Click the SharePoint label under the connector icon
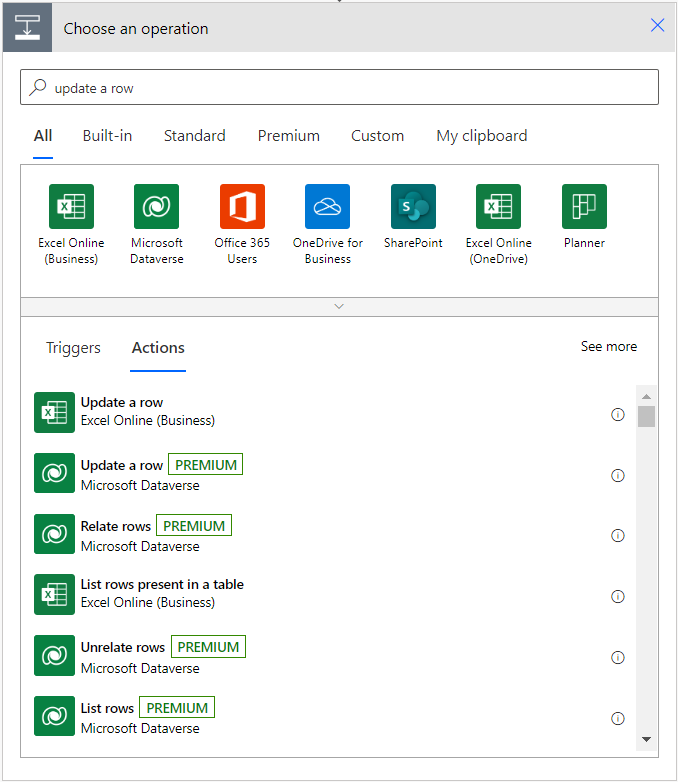The height and width of the screenshot is (782, 678). [x=413, y=243]
